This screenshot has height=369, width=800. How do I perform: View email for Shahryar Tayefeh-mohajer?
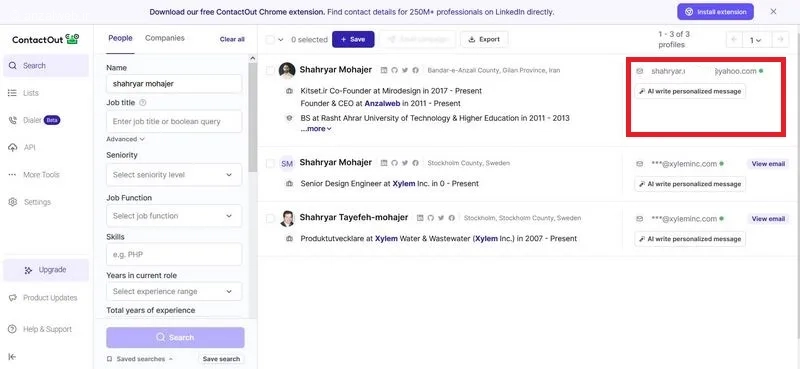[x=768, y=219]
